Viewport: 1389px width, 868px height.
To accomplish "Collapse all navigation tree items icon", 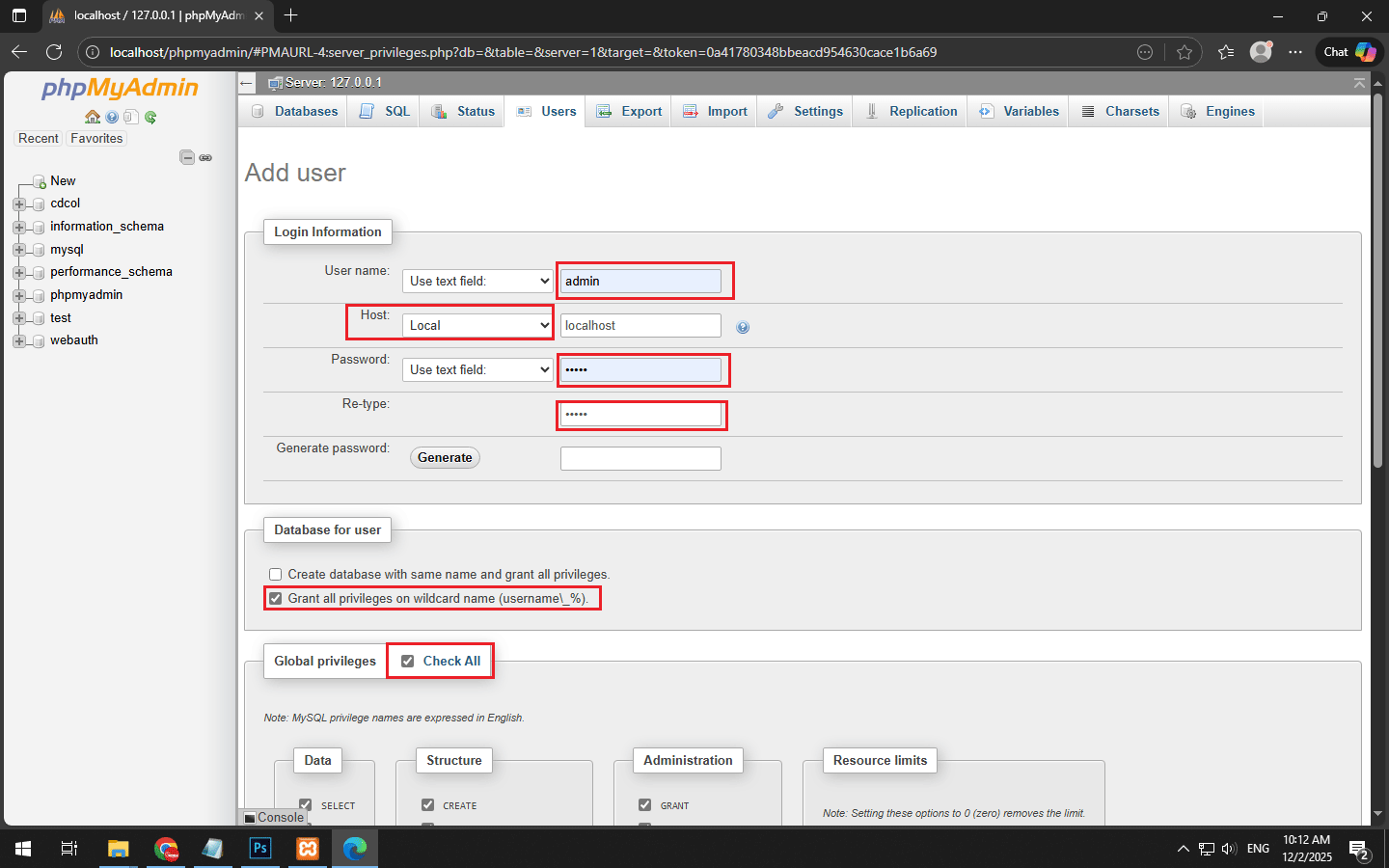I will click(x=187, y=157).
